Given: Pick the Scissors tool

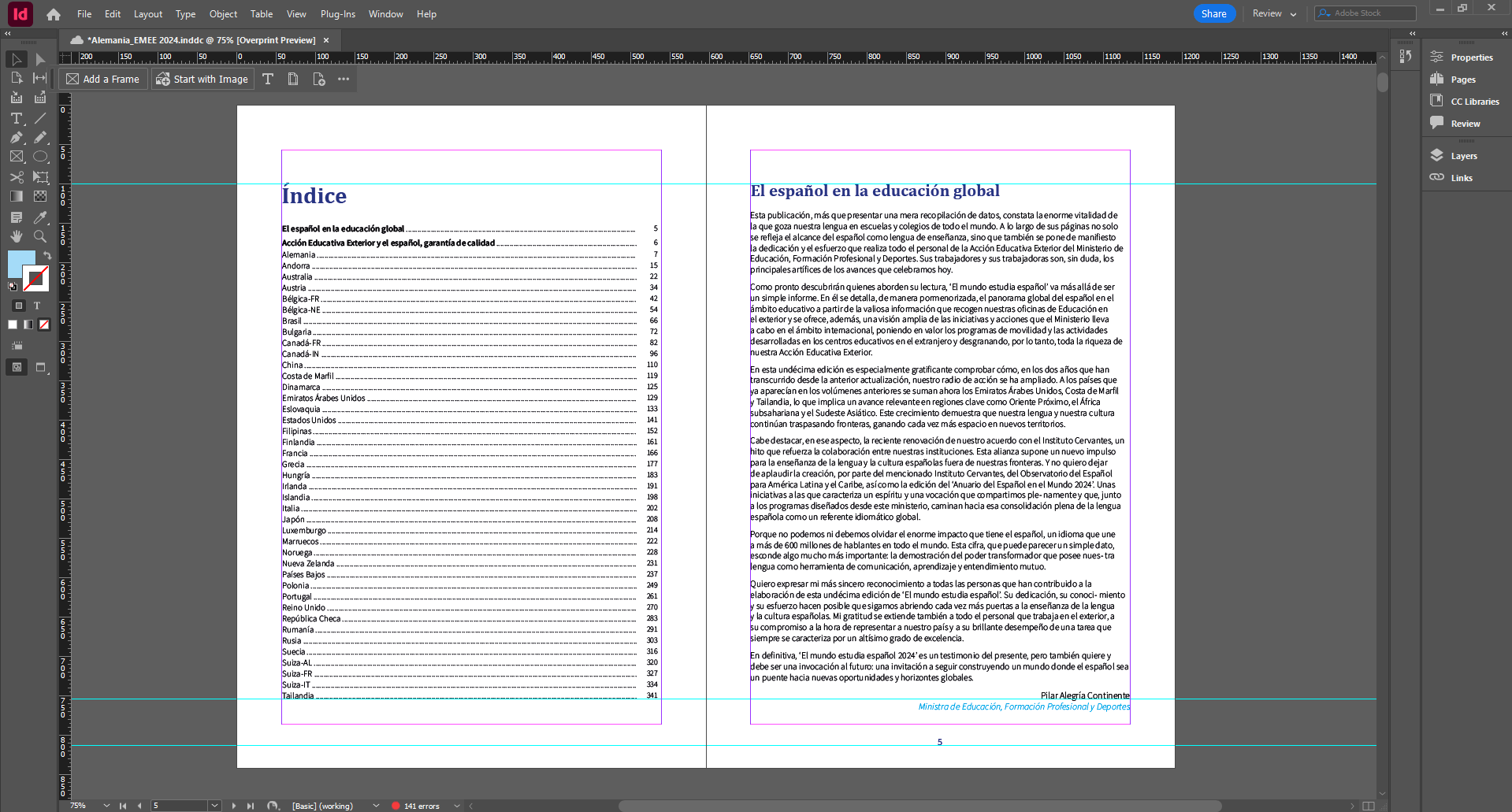Looking at the screenshot, I should 16,177.
